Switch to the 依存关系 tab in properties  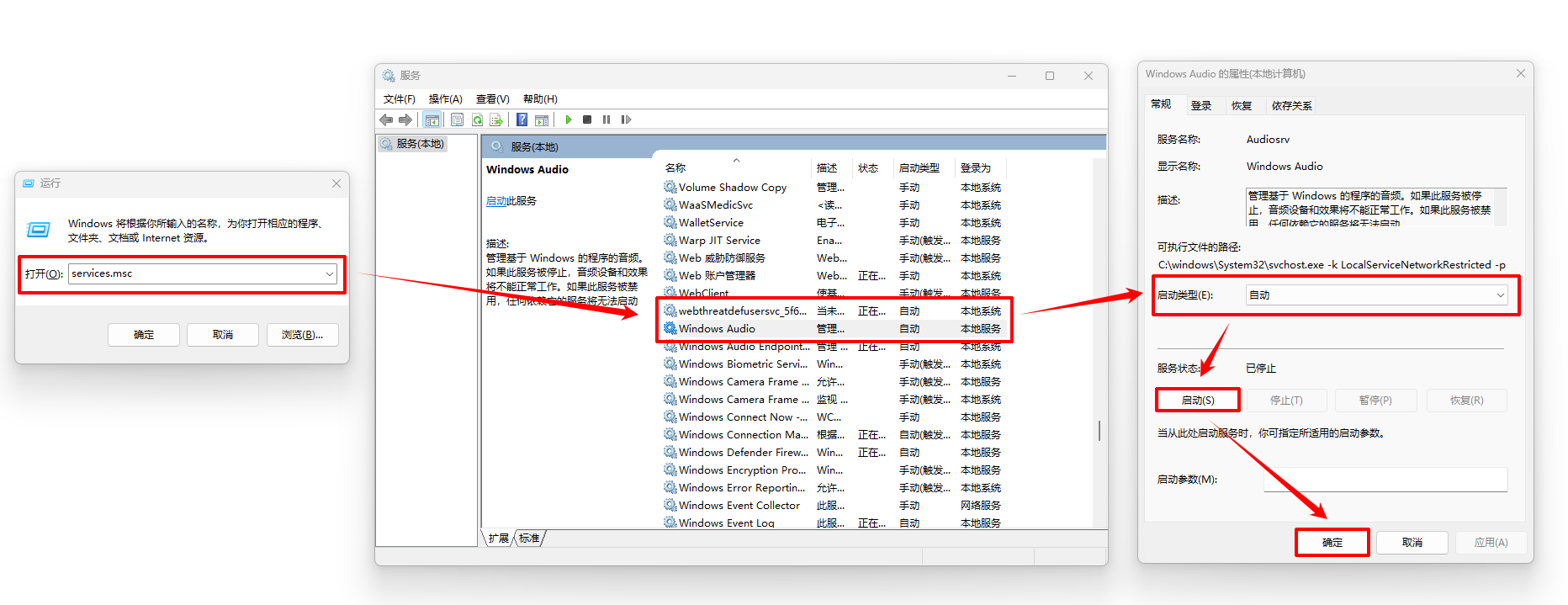pos(1292,105)
